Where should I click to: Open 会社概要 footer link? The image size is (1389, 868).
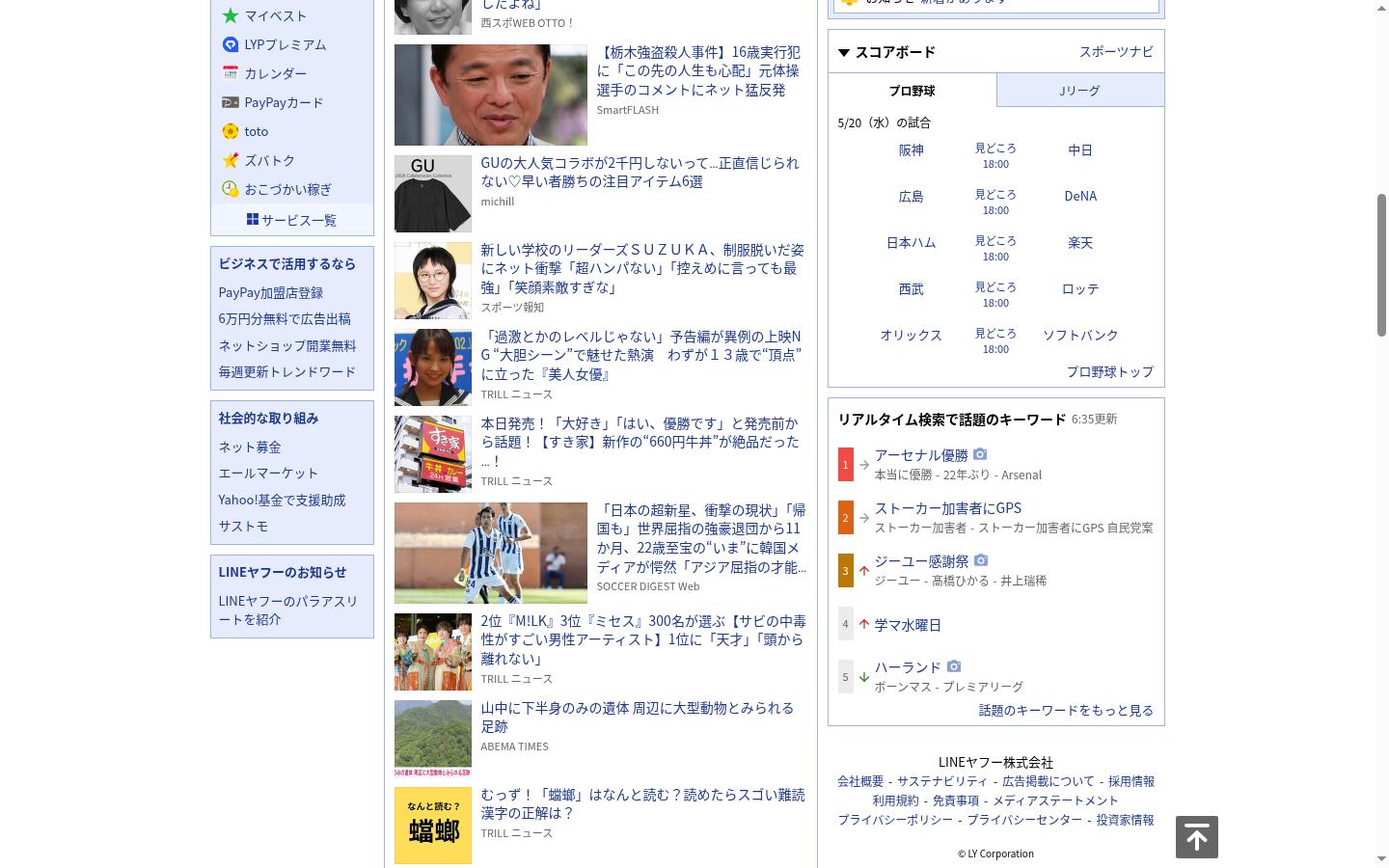860,781
